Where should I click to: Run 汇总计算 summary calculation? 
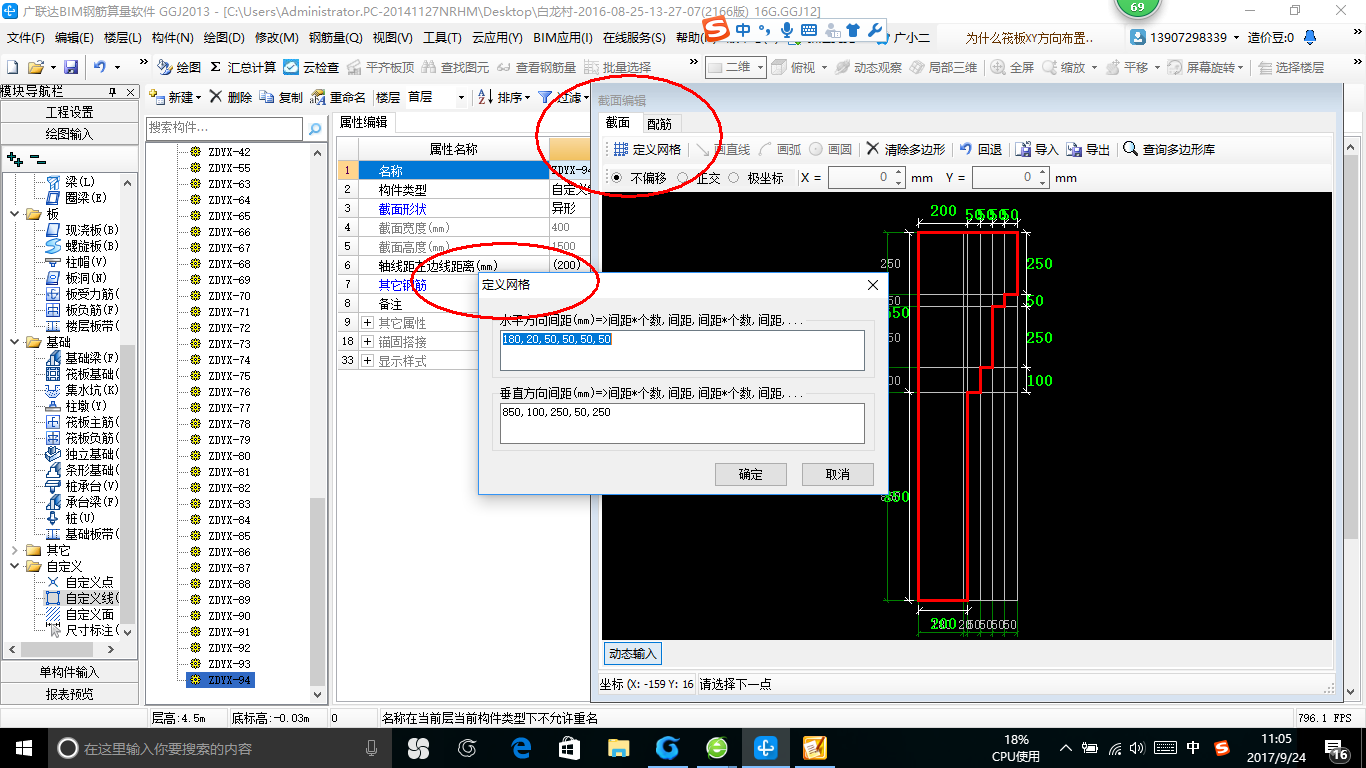[243, 67]
